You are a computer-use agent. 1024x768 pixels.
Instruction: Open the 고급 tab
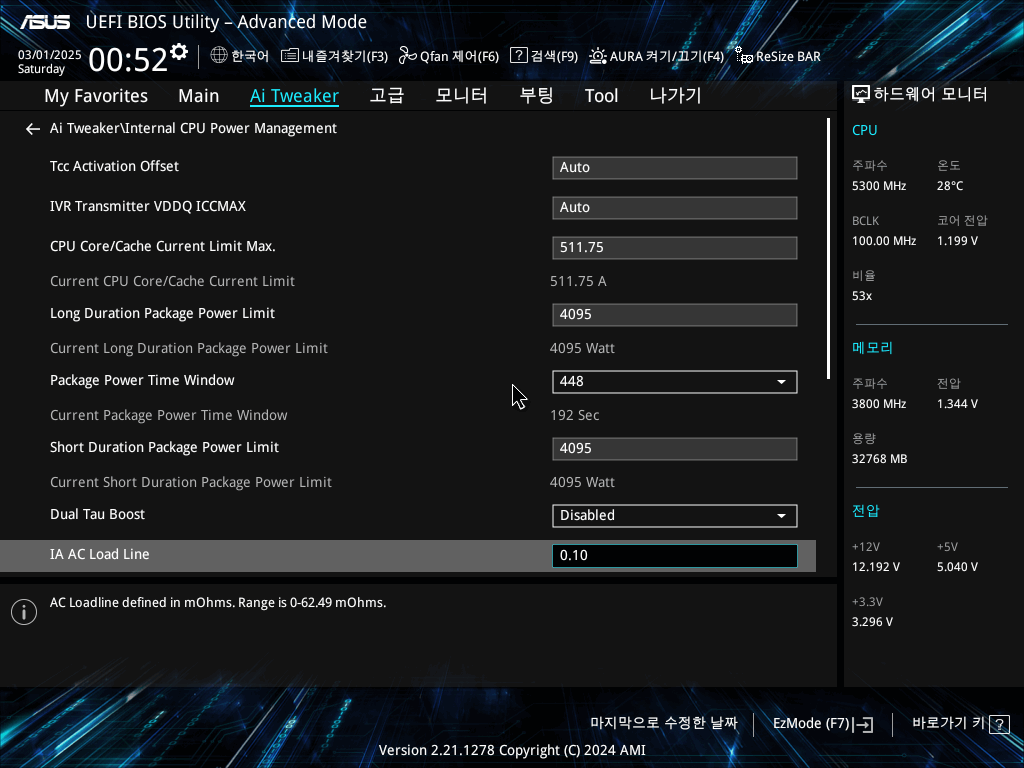(387, 95)
